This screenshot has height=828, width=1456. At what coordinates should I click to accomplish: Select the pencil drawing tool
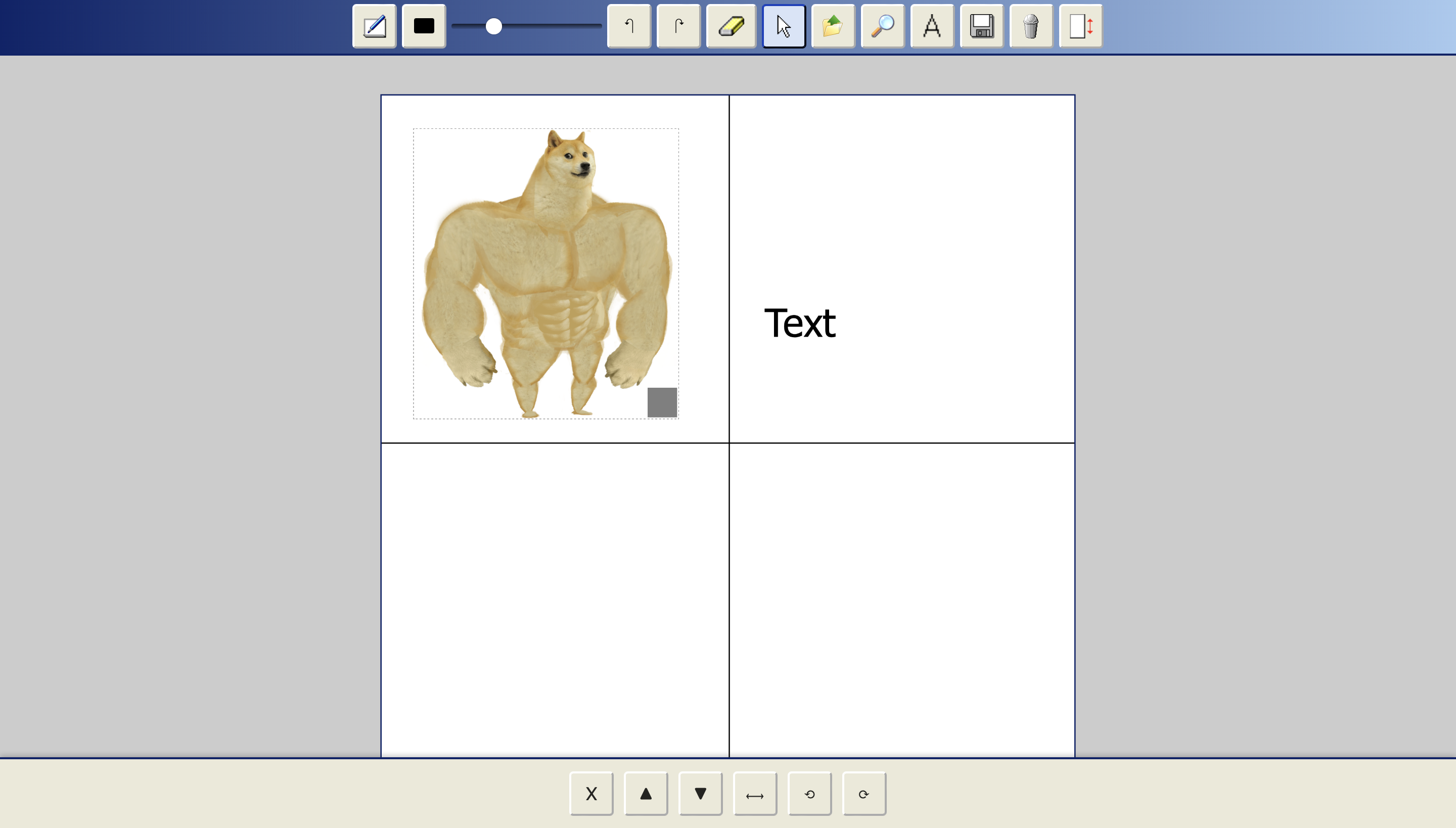pos(374,26)
